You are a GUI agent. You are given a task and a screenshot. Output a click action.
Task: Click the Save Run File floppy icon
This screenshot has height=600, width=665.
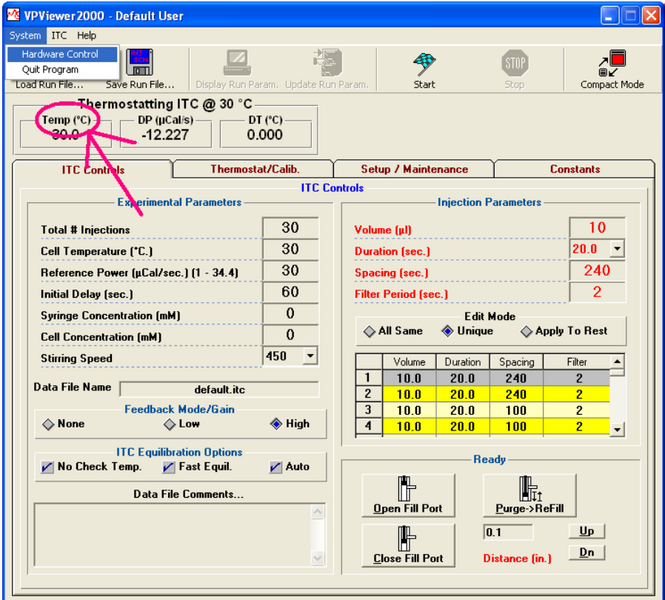pyautogui.click(x=140, y=62)
